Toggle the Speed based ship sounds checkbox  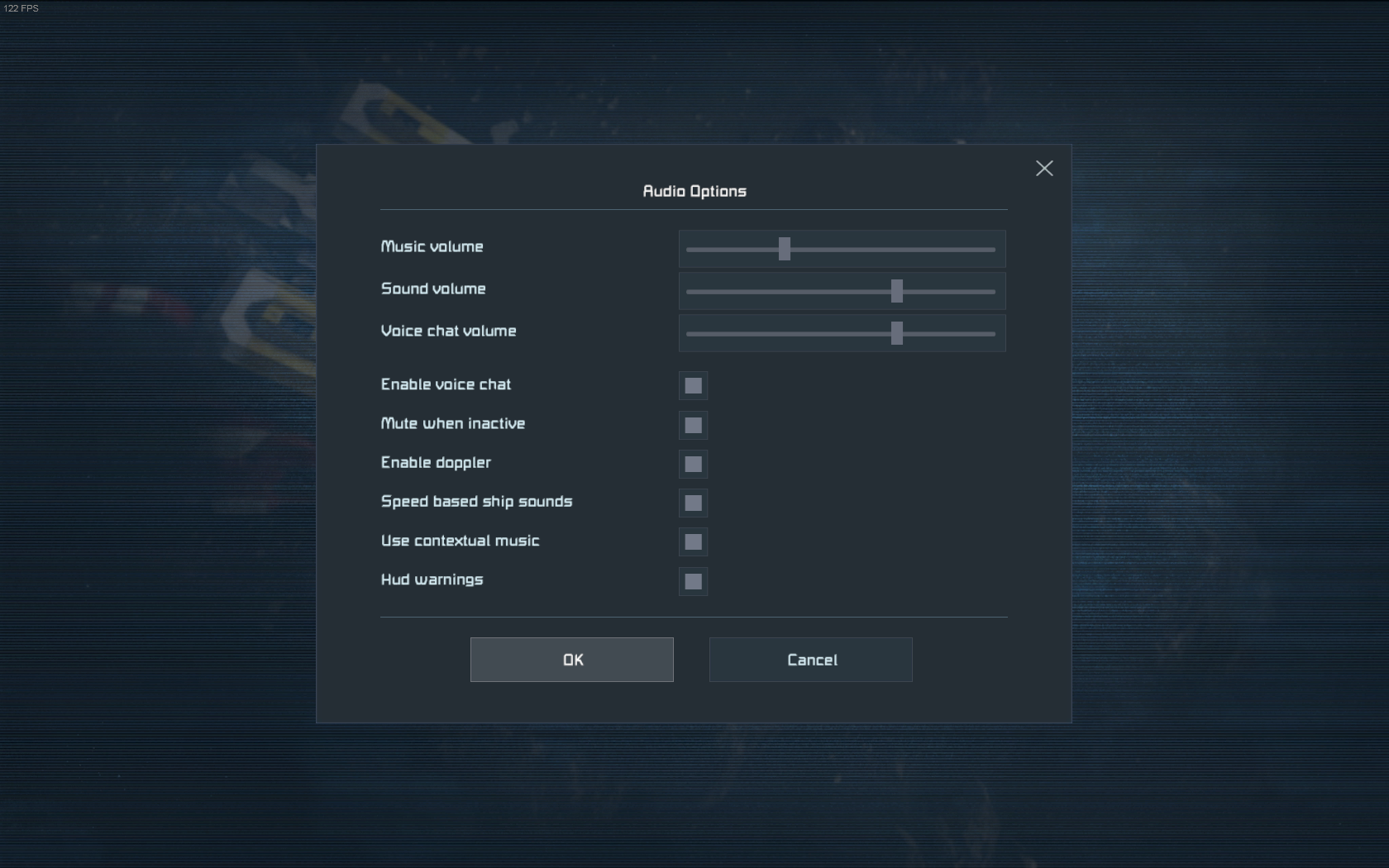pyautogui.click(x=693, y=503)
